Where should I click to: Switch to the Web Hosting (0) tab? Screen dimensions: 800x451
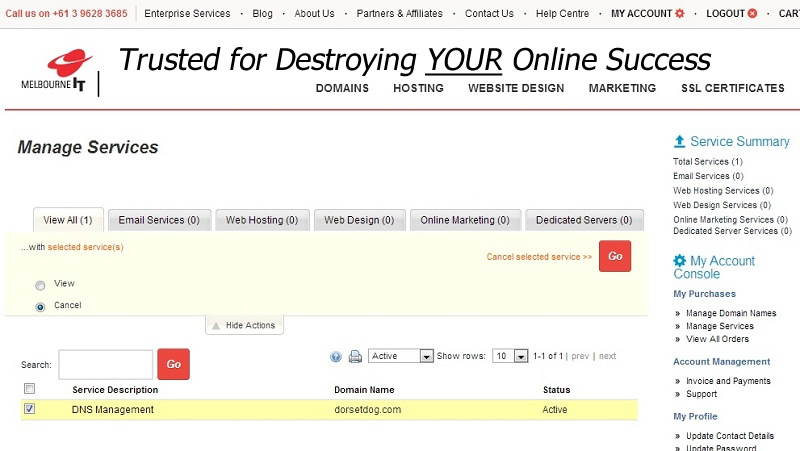pos(262,220)
